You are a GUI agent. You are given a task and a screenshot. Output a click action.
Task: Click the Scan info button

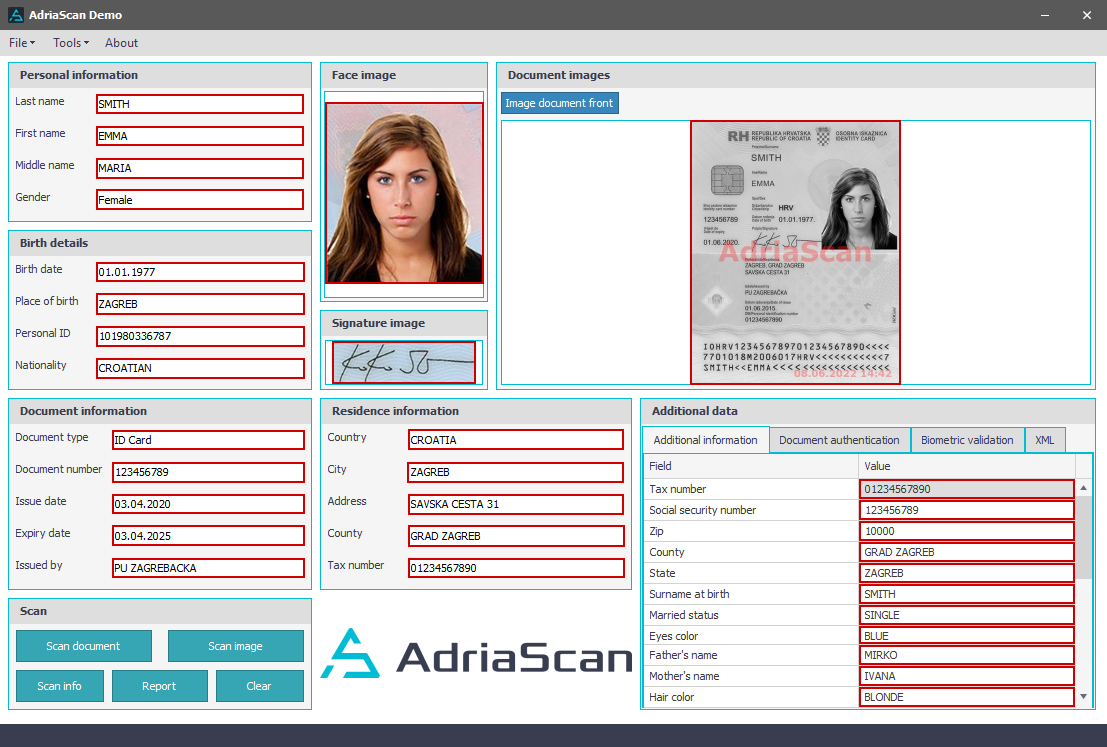(x=59, y=686)
